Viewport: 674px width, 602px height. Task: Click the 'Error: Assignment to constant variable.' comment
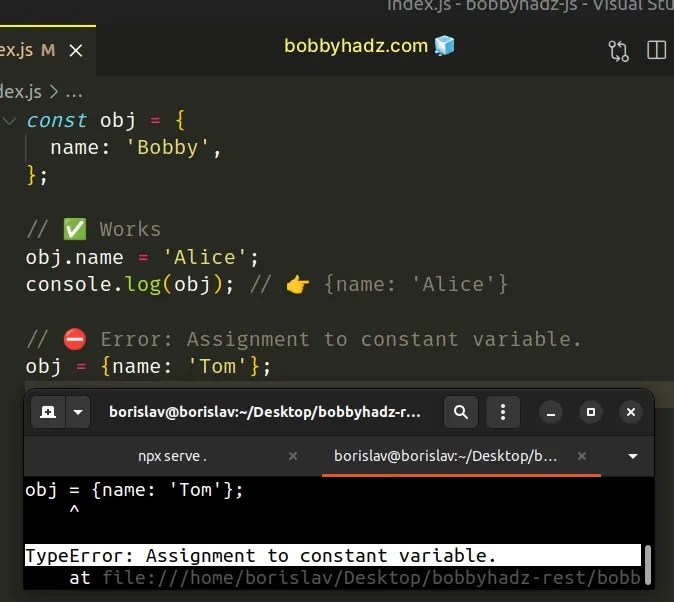pyautogui.click(x=303, y=339)
